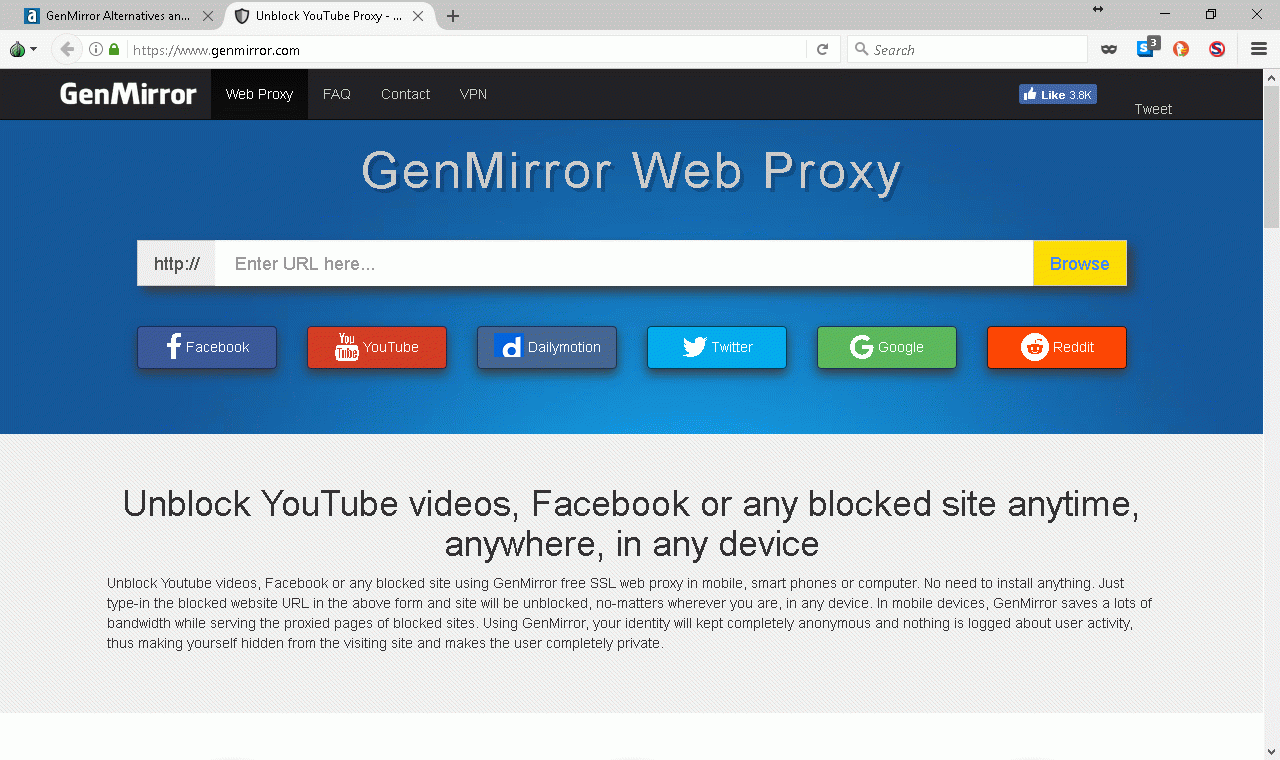This screenshot has height=760, width=1280.
Task: Open the mask extension icon
Action: pos(1109,49)
